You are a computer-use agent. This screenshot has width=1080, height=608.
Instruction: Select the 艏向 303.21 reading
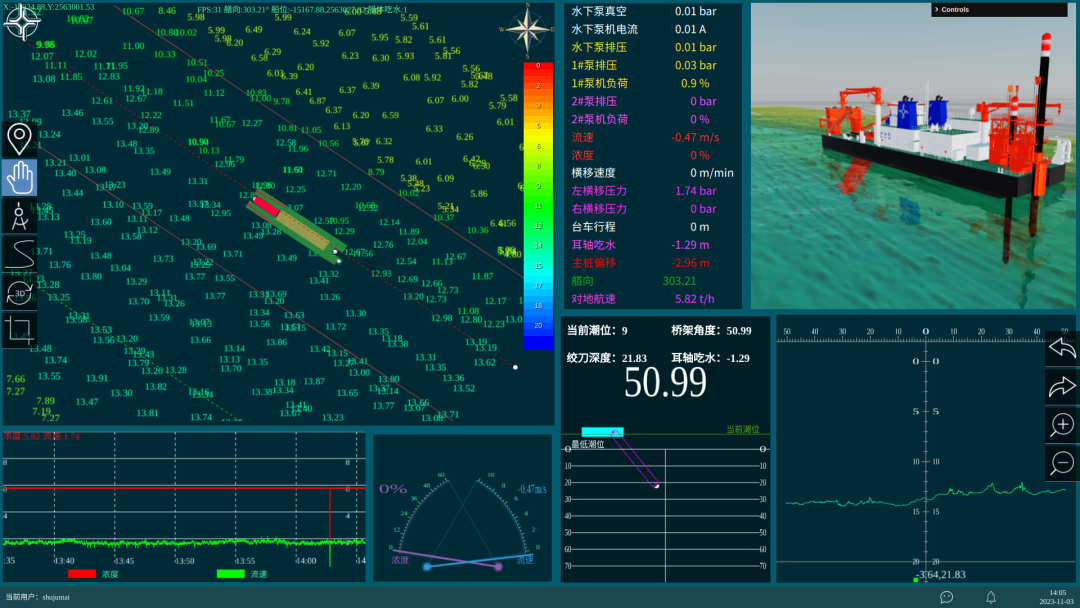(652, 281)
